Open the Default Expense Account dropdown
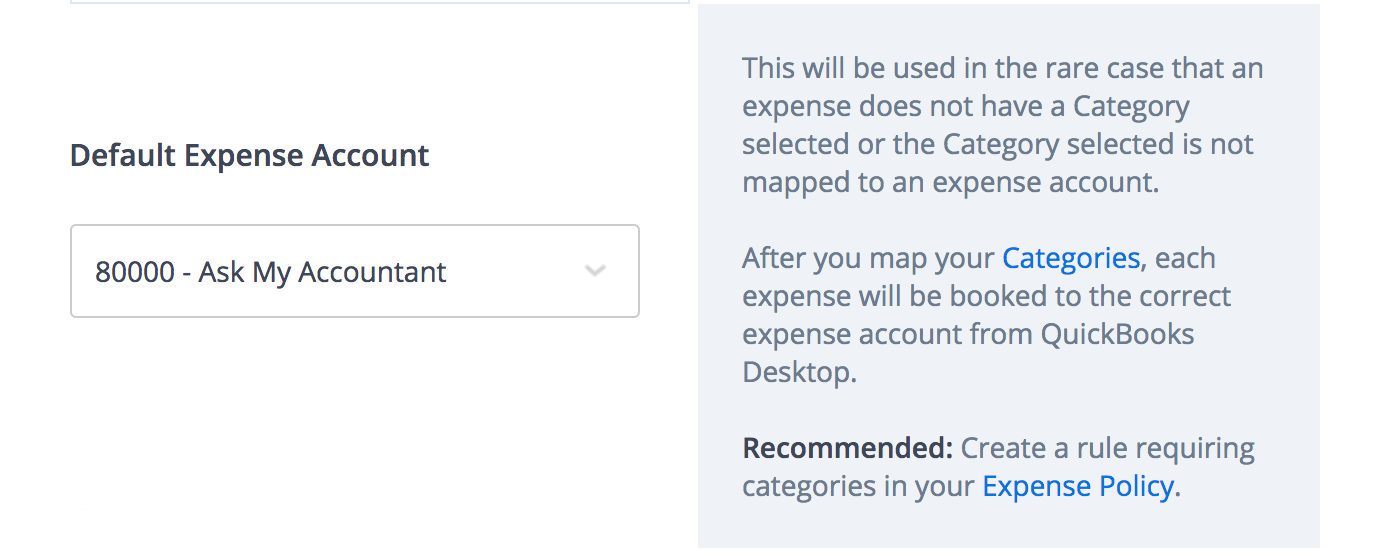Viewport: 1380px width, 560px height. (x=354, y=271)
